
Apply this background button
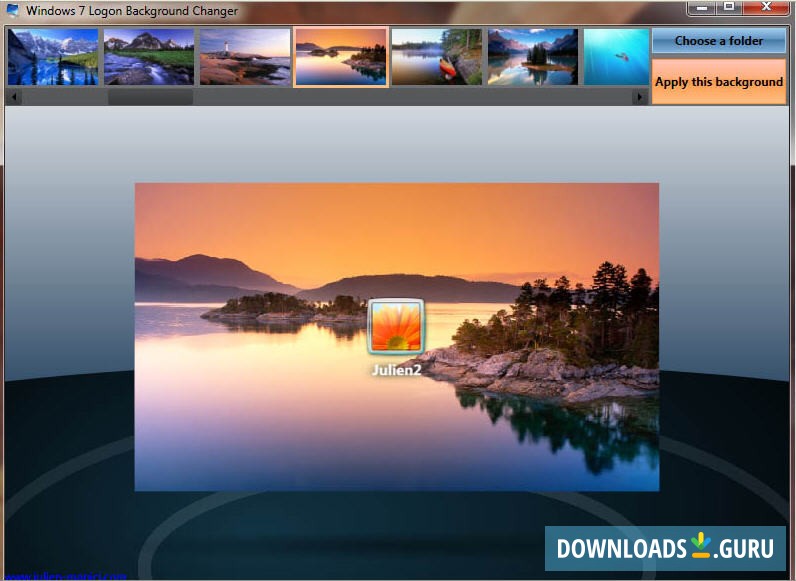point(719,82)
